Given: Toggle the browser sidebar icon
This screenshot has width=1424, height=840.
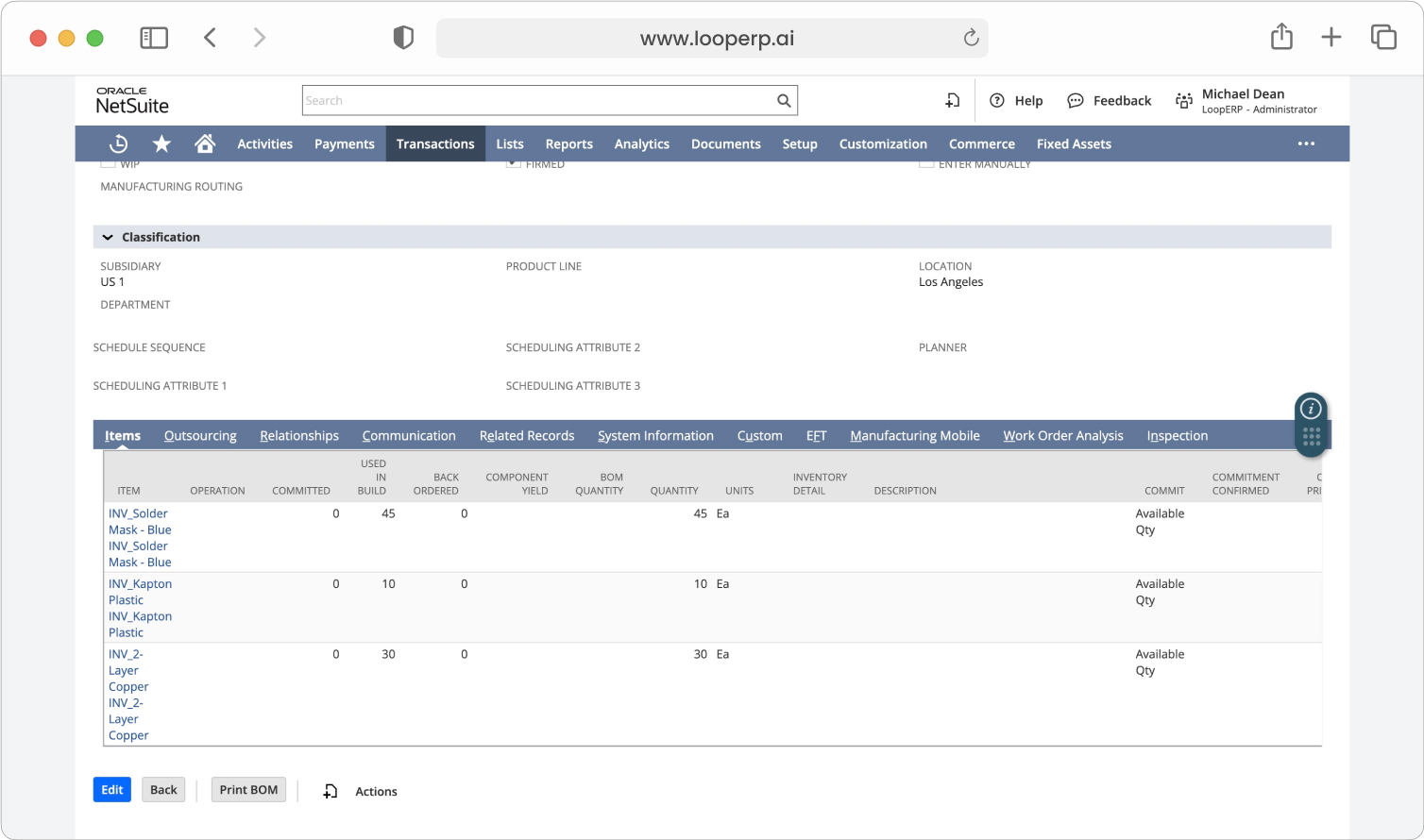Looking at the screenshot, I should pyautogui.click(x=154, y=38).
